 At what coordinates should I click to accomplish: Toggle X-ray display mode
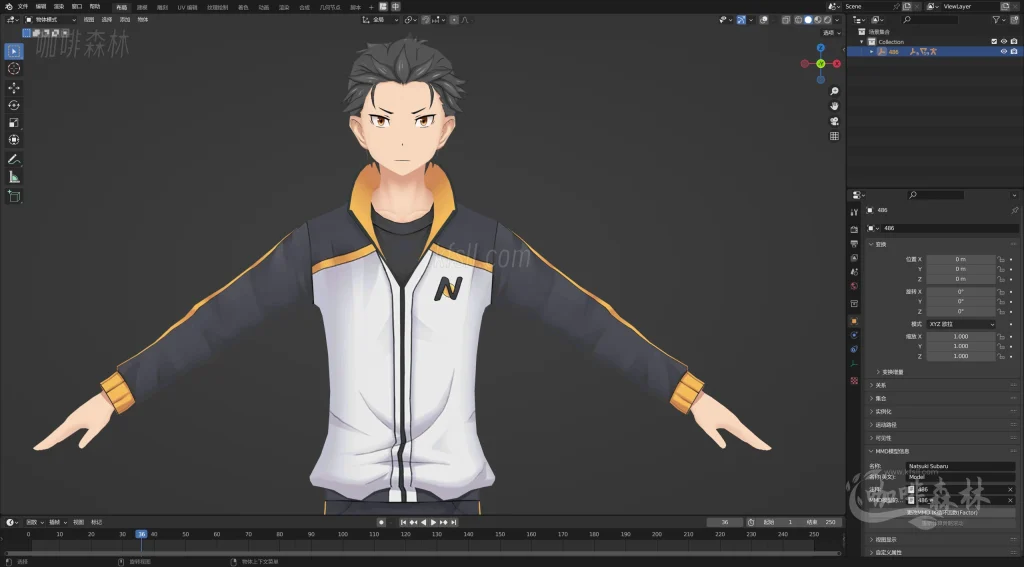click(786, 20)
